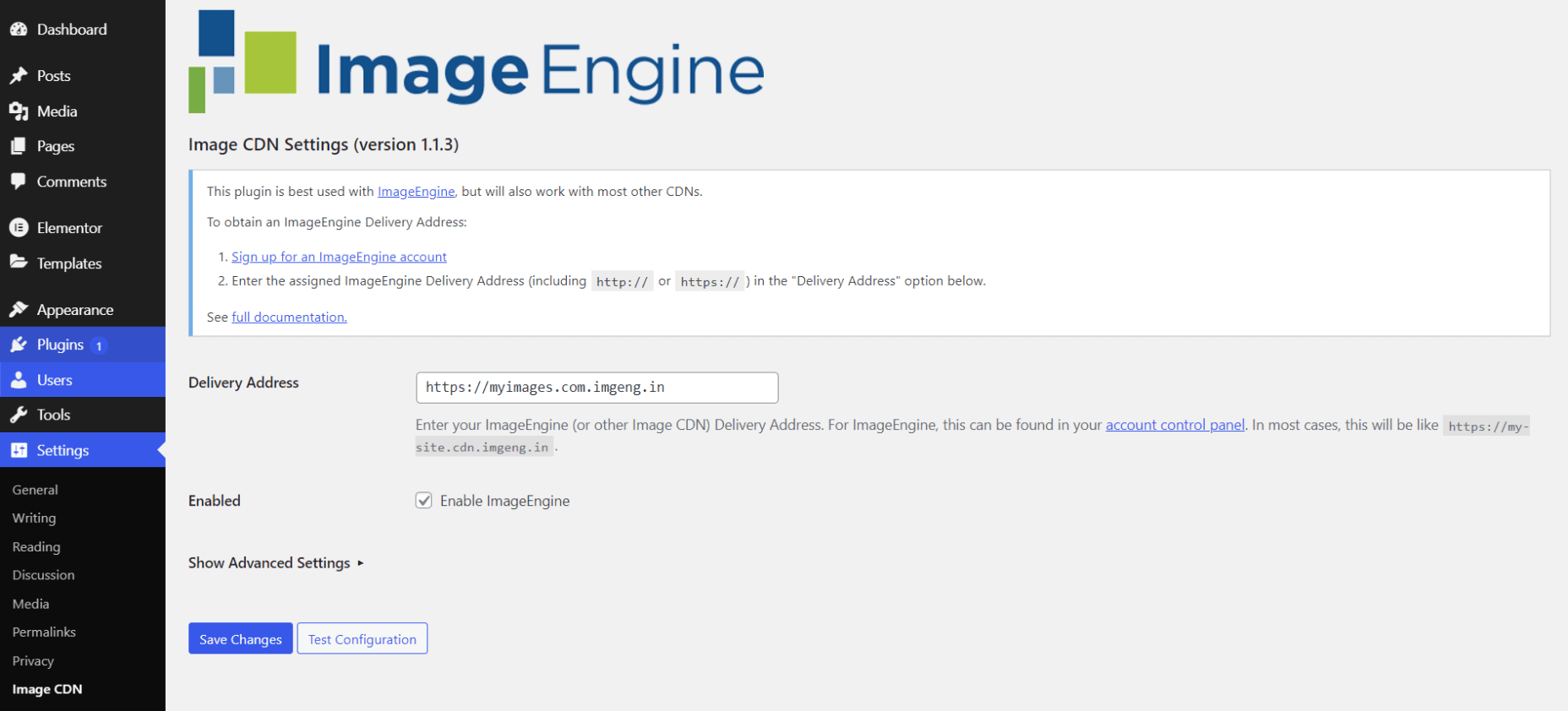Toggle the Enable ImageEngine checkbox
Viewport: 1568px width, 711px height.
[424, 501]
